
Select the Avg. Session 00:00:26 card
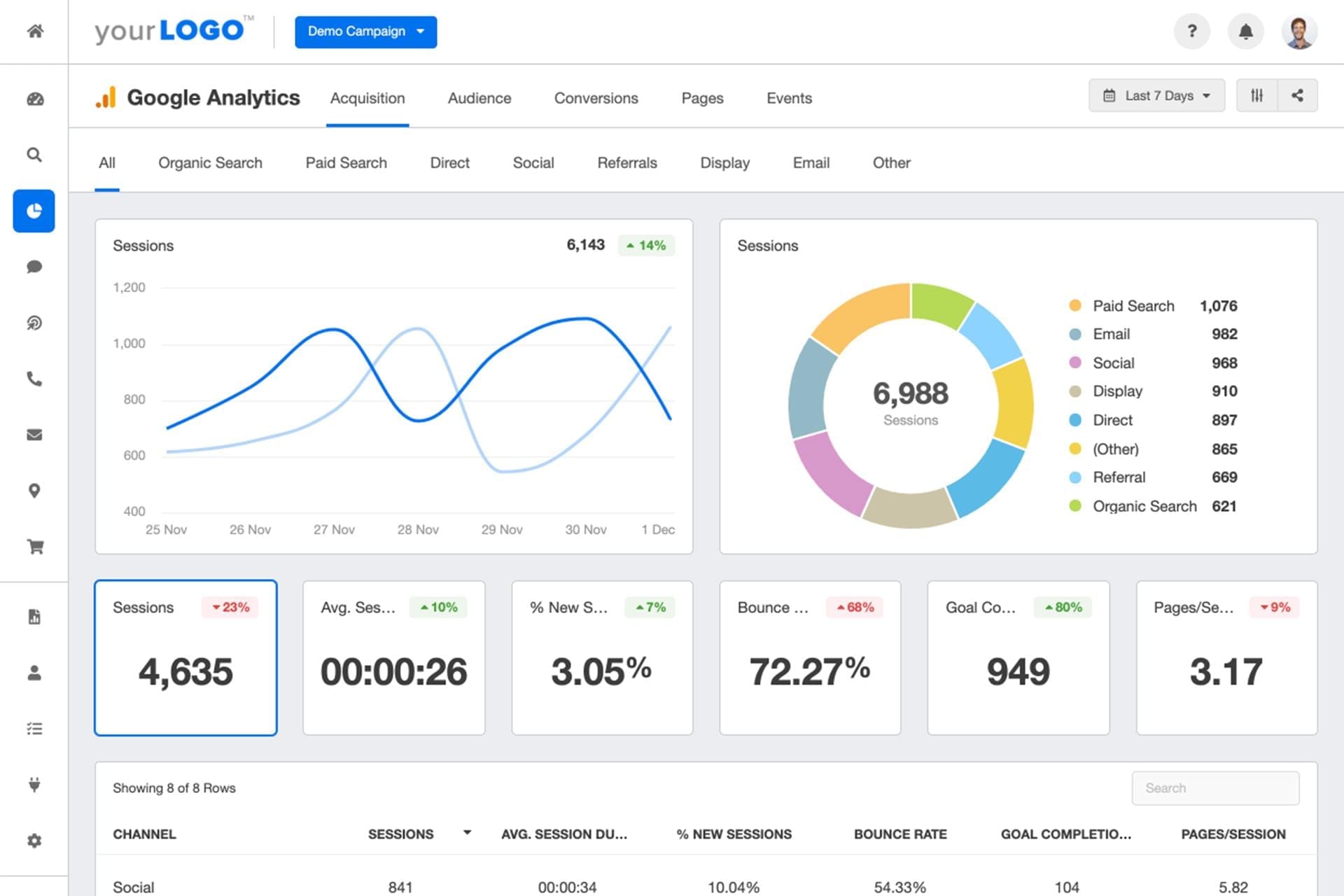pos(394,658)
